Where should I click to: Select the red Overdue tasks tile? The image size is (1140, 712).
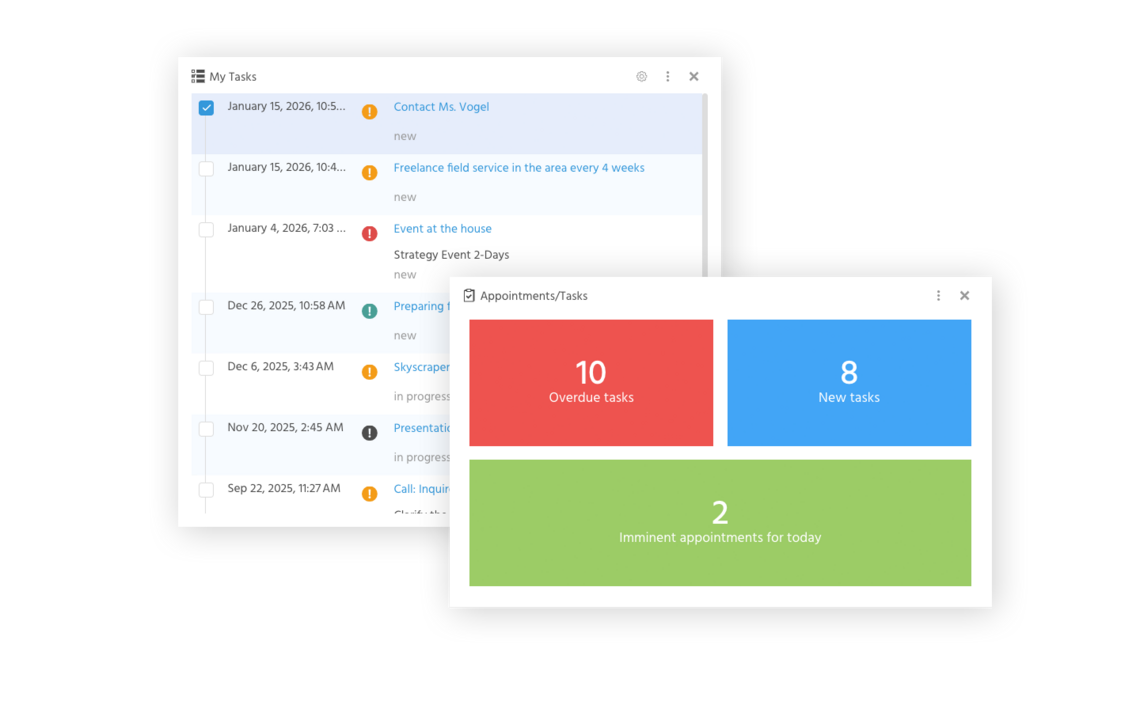[x=591, y=383]
